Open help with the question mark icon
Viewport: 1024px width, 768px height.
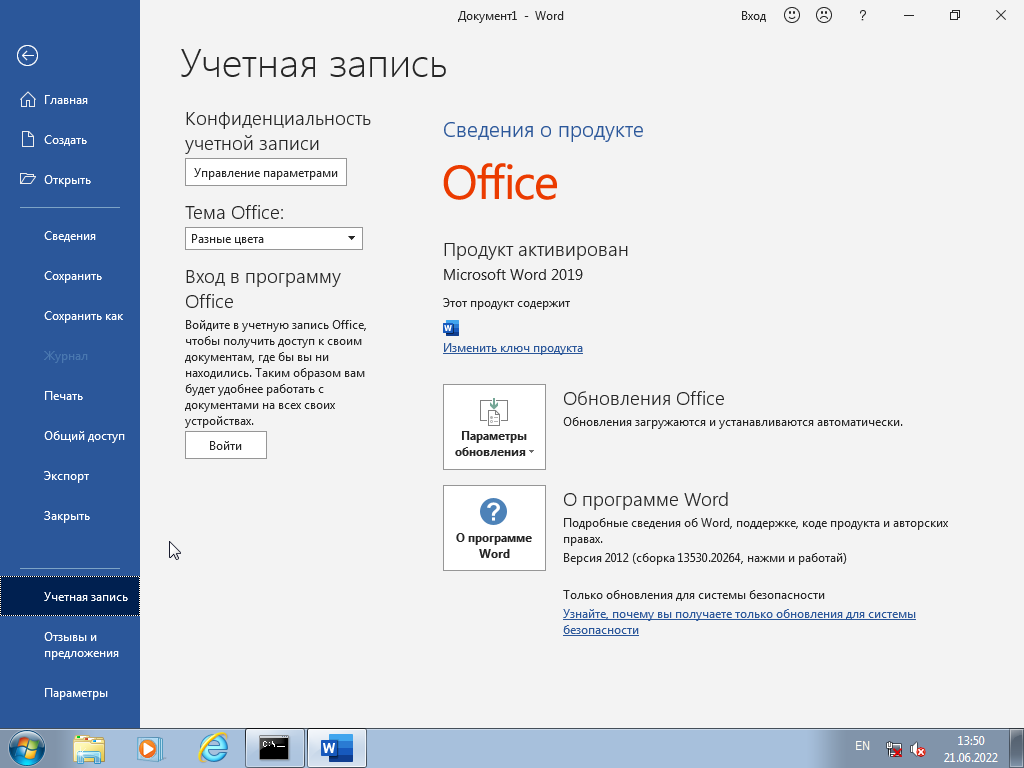click(863, 15)
